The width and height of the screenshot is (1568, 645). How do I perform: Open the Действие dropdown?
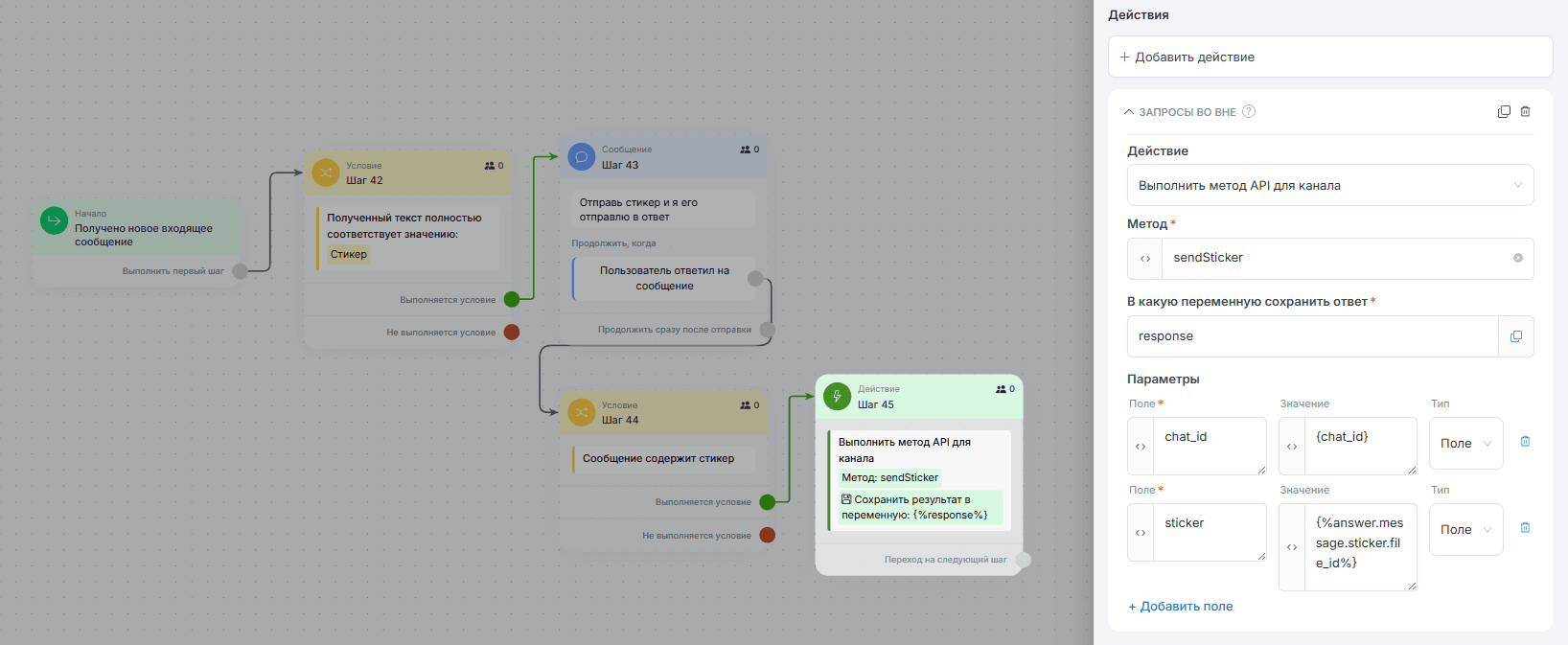pos(1330,186)
